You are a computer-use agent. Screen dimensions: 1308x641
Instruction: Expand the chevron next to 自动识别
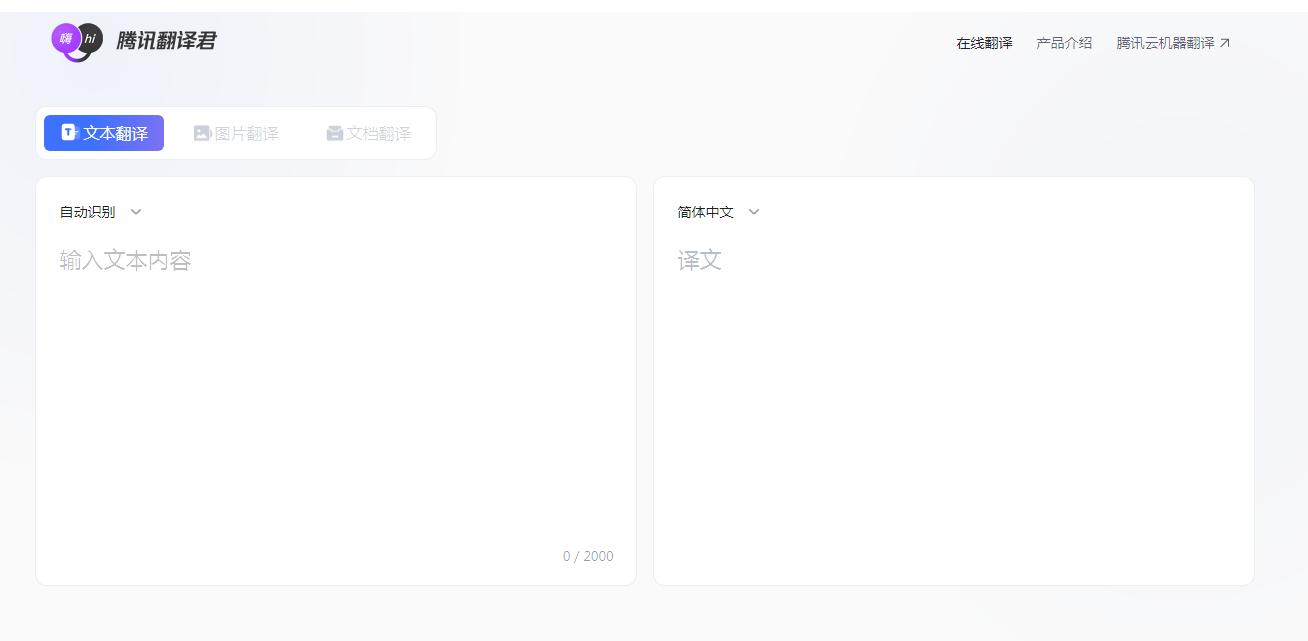[136, 212]
